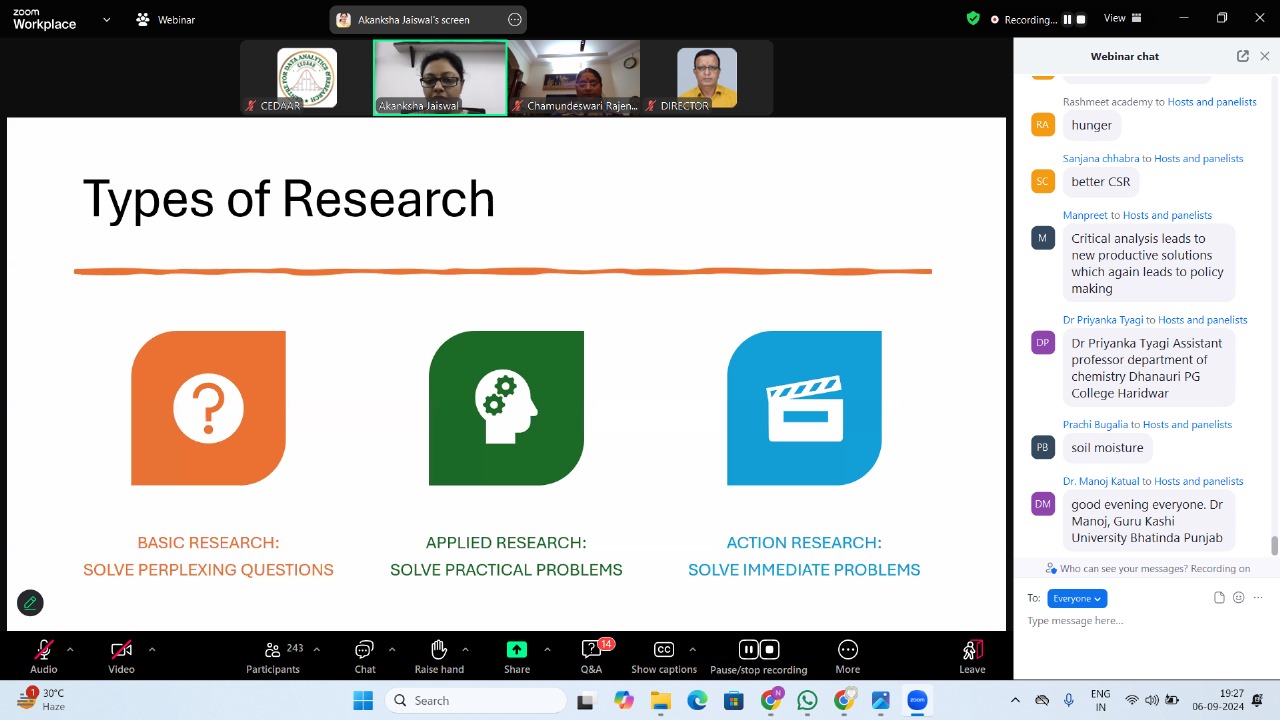
Task: Open the 'Everyone' recipient dropdown
Action: pyautogui.click(x=1077, y=598)
